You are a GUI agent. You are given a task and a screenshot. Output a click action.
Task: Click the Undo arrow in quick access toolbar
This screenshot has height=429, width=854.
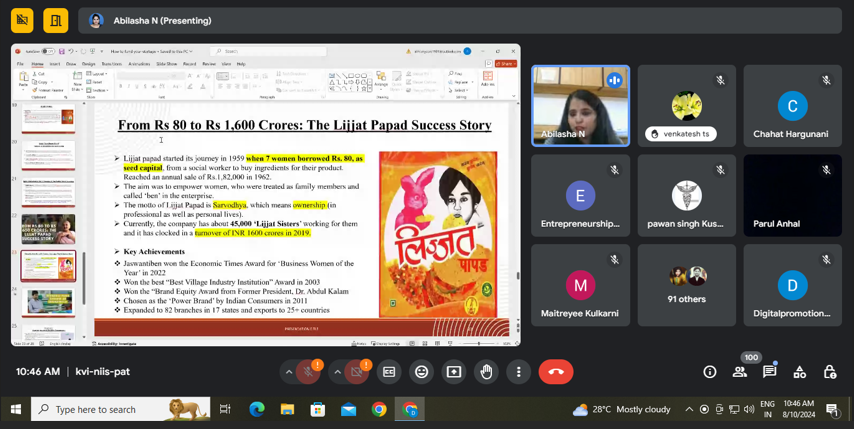click(x=71, y=51)
